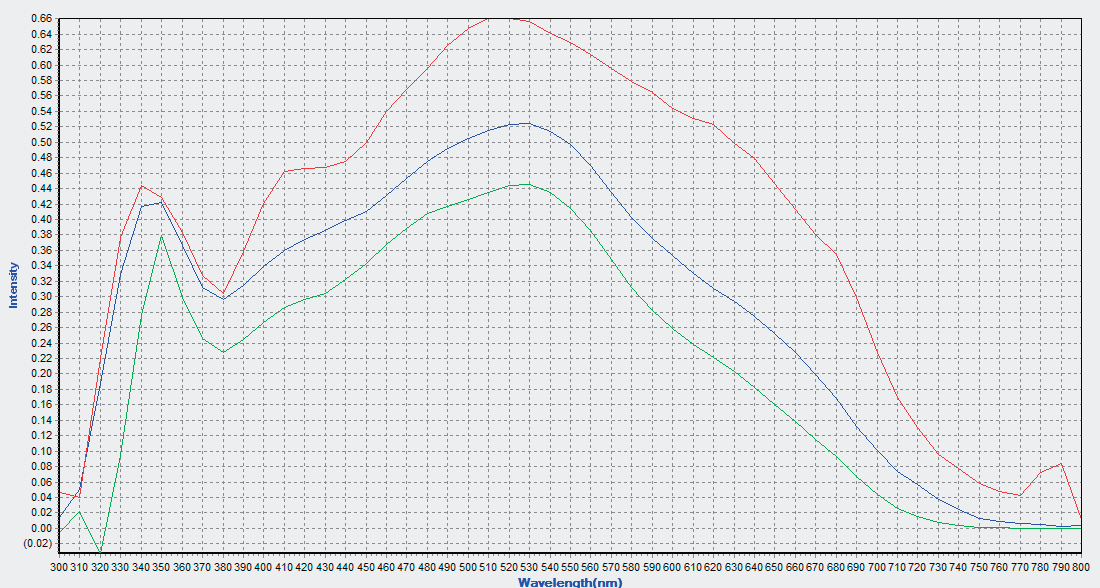
Task: Select the 0.44 intensity tick label
Action: [x=41, y=188]
